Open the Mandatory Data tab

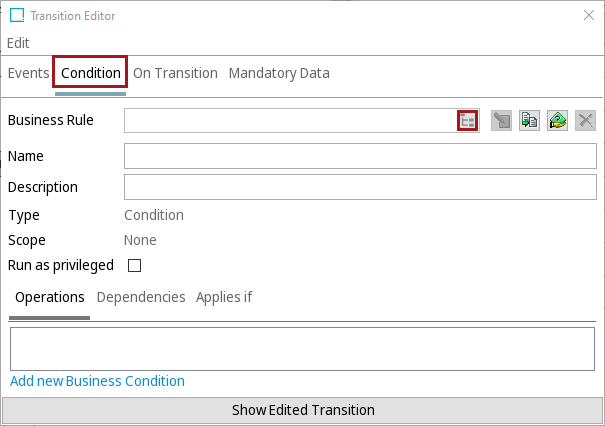point(279,73)
